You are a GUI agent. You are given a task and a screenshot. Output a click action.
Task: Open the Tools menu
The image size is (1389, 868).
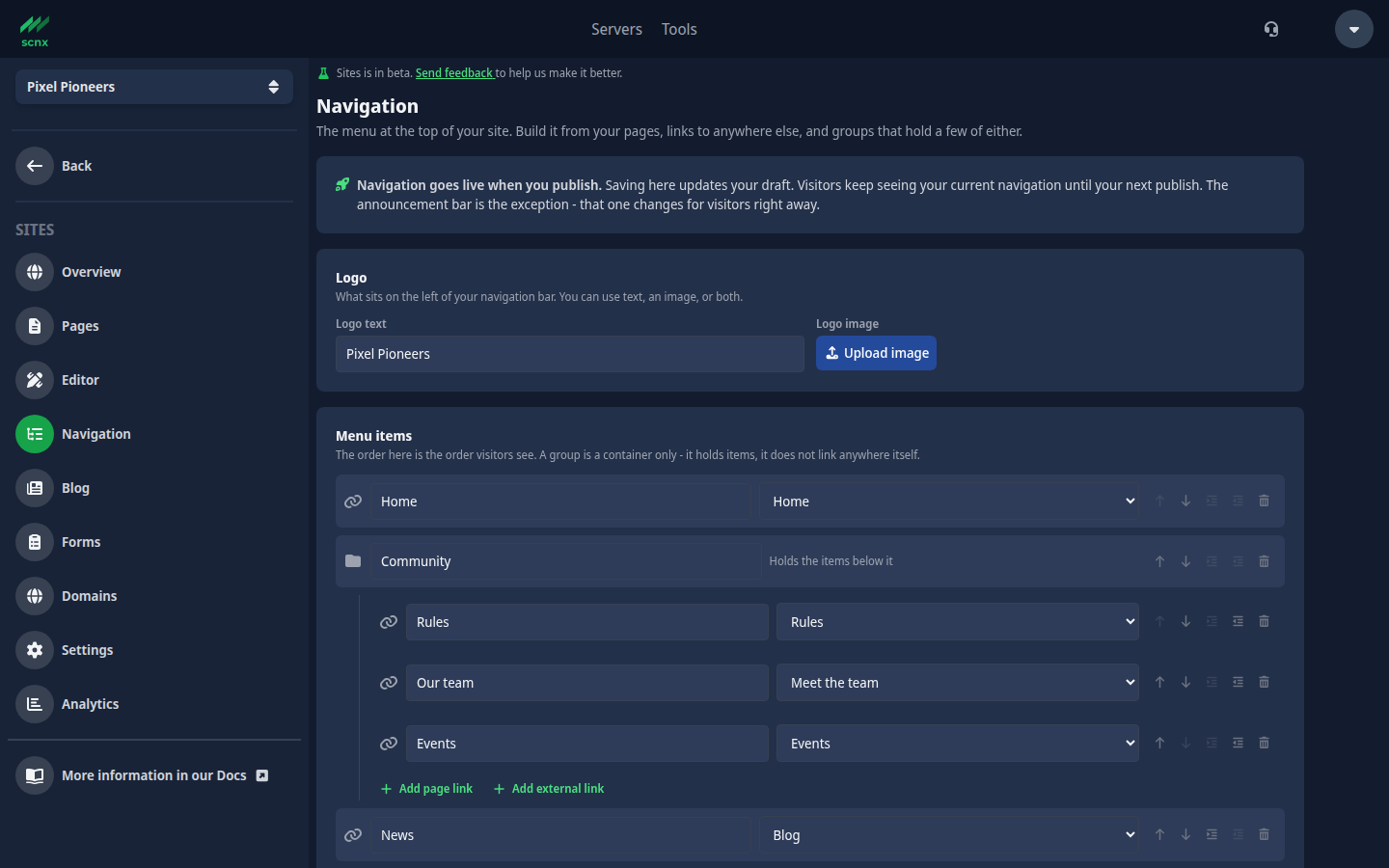coord(679,29)
